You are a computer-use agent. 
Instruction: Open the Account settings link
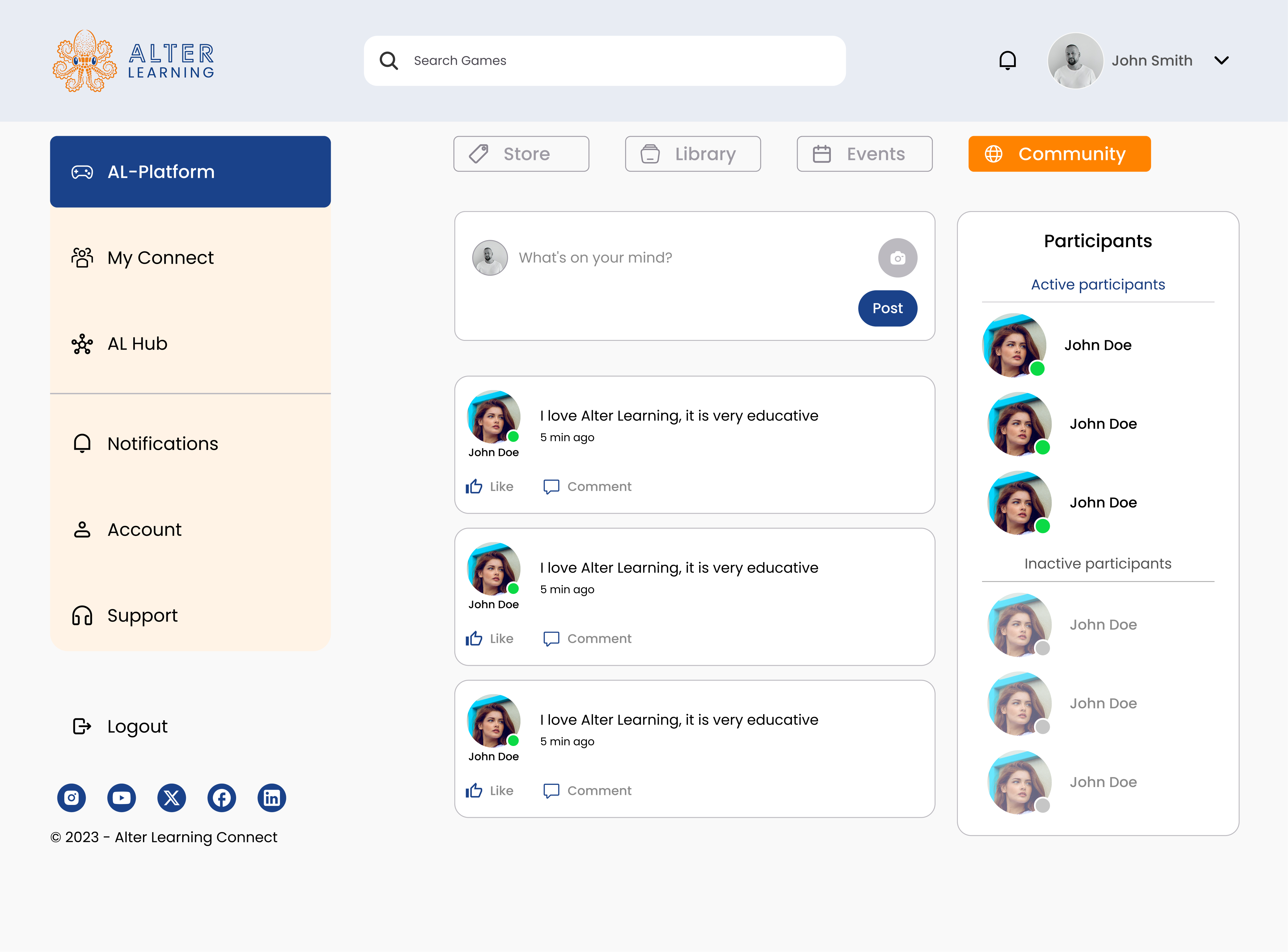pyautogui.click(x=144, y=529)
